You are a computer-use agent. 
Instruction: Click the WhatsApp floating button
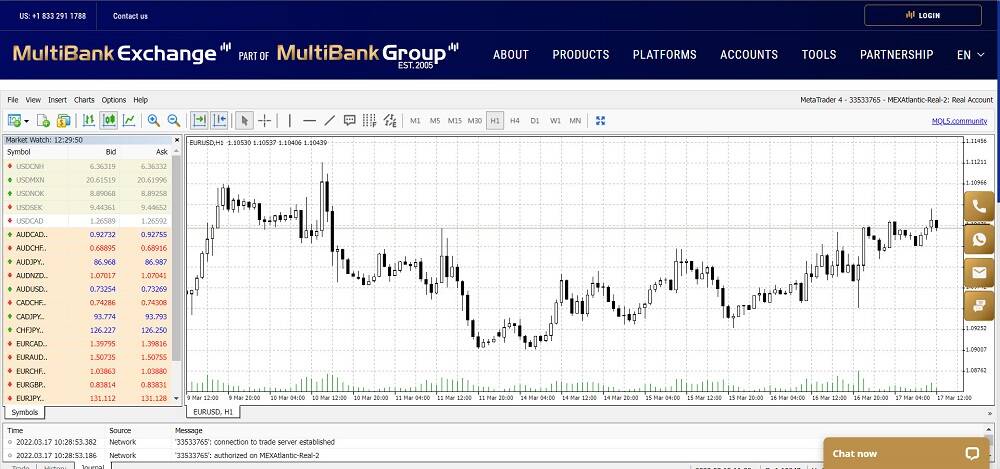979,240
